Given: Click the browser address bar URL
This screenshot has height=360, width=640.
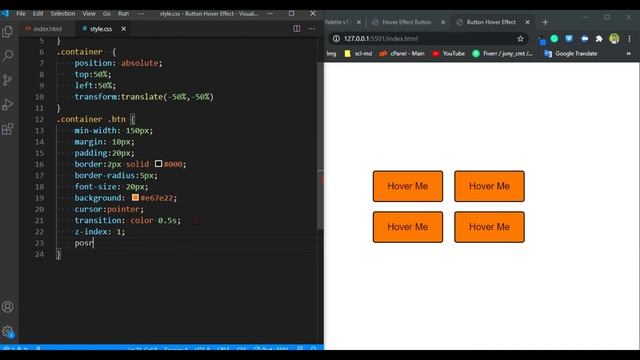Looking at the screenshot, I should pos(381,38).
